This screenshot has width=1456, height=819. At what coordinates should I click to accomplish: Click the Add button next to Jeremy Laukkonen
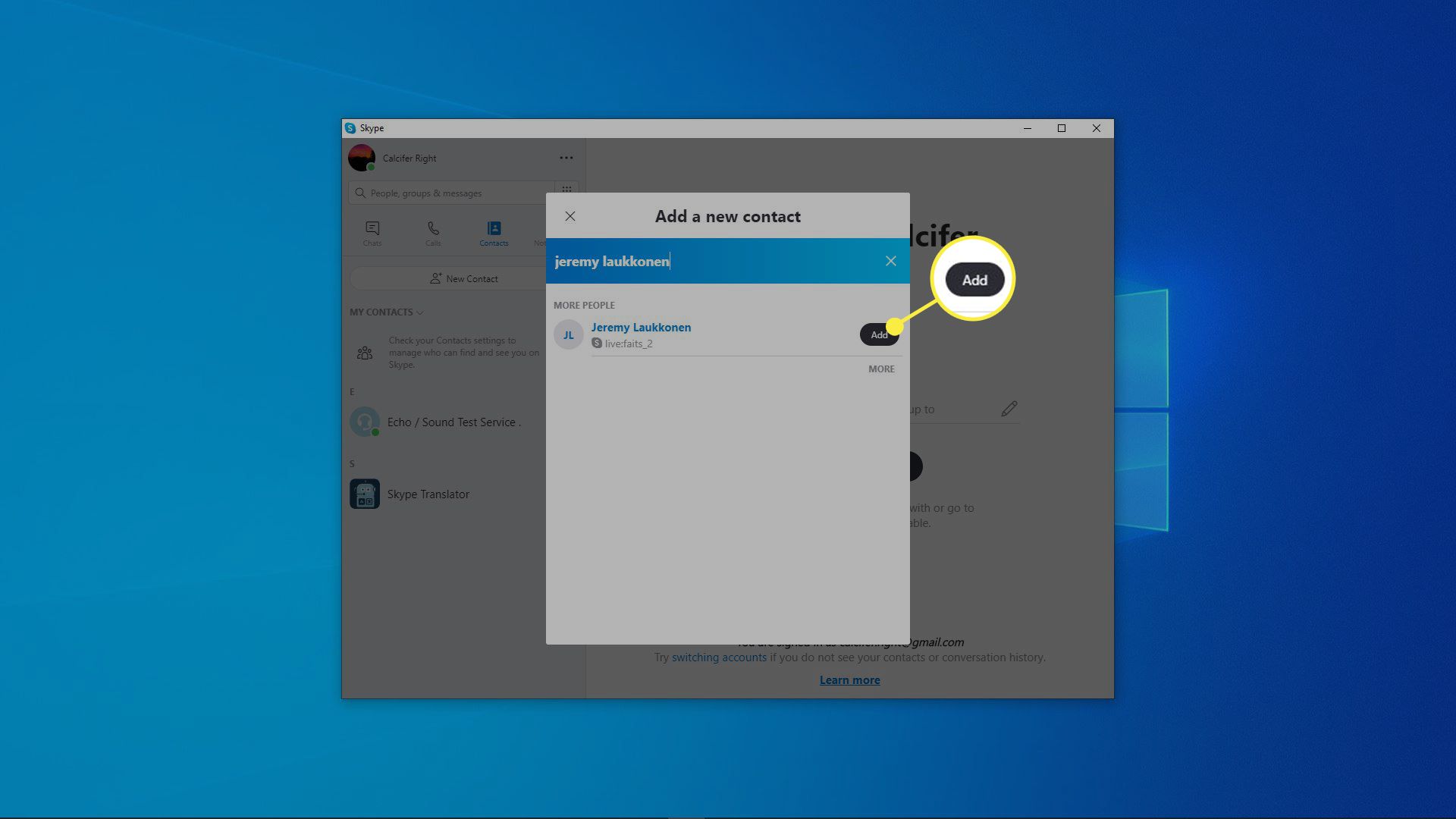[879, 334]
